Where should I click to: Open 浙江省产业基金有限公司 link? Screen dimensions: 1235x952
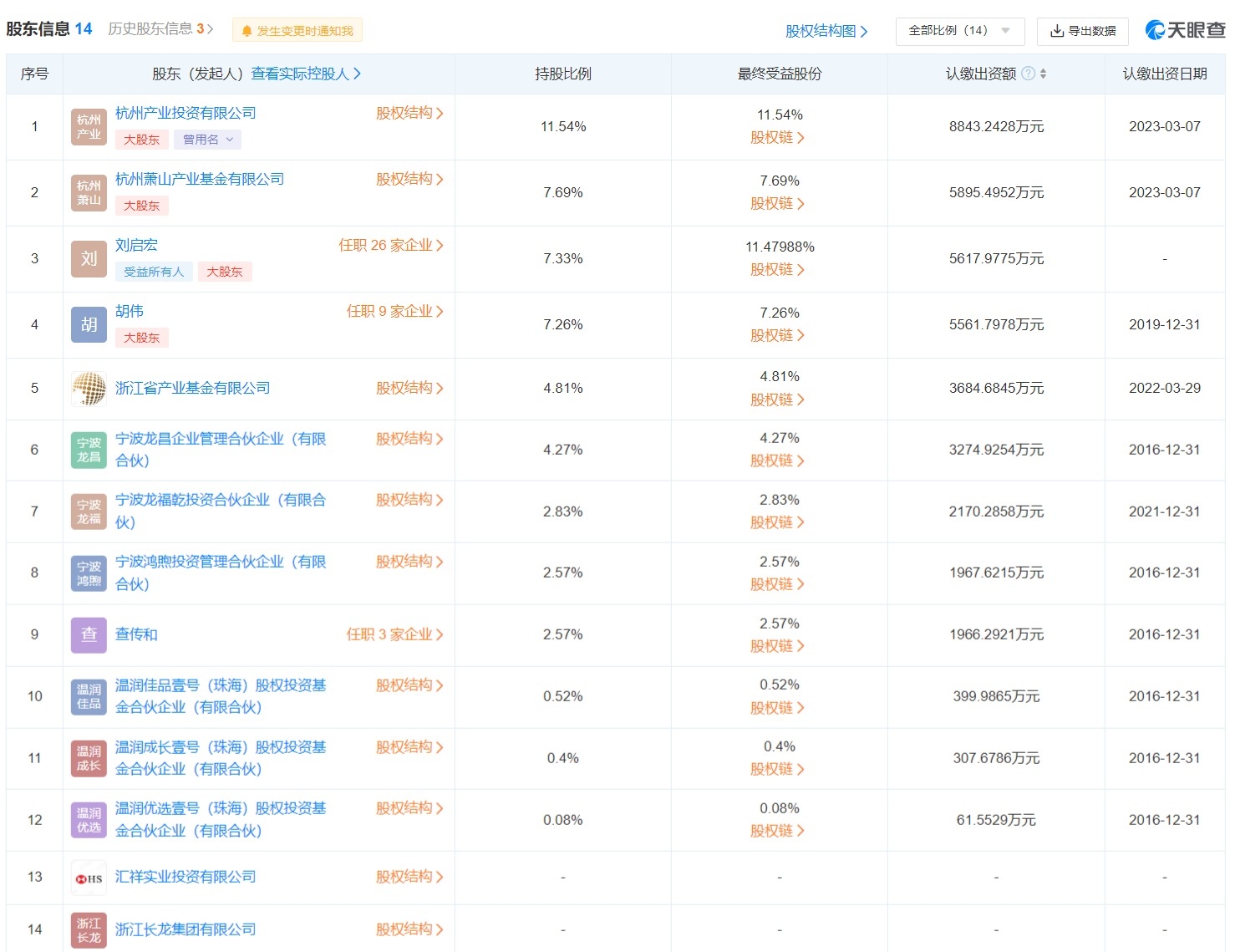193,388
